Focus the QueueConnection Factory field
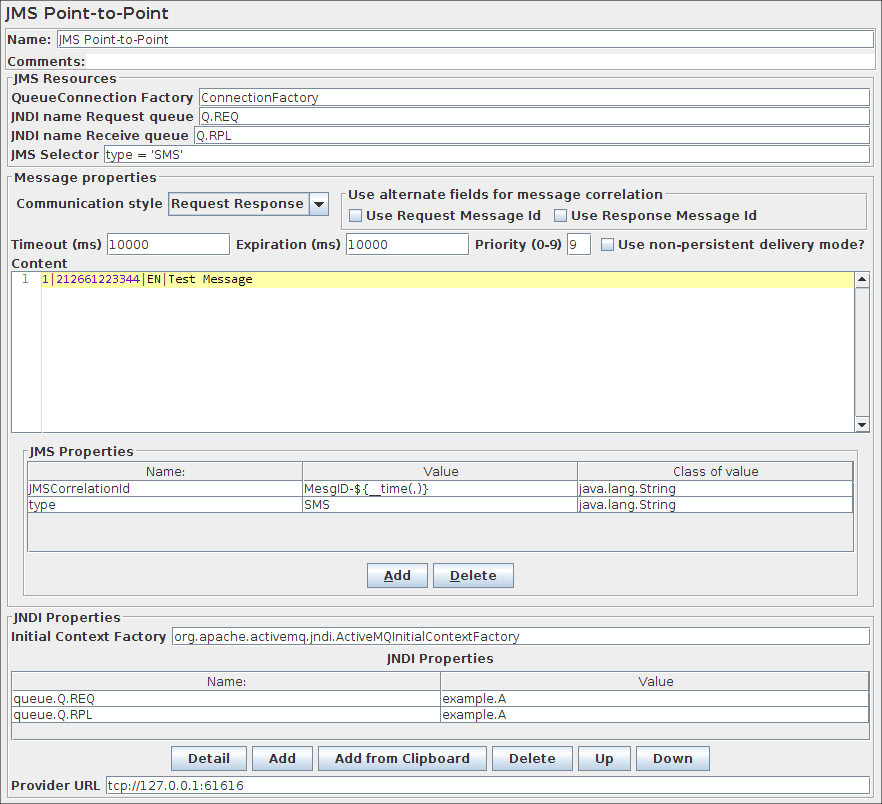 tap(534, 98)
